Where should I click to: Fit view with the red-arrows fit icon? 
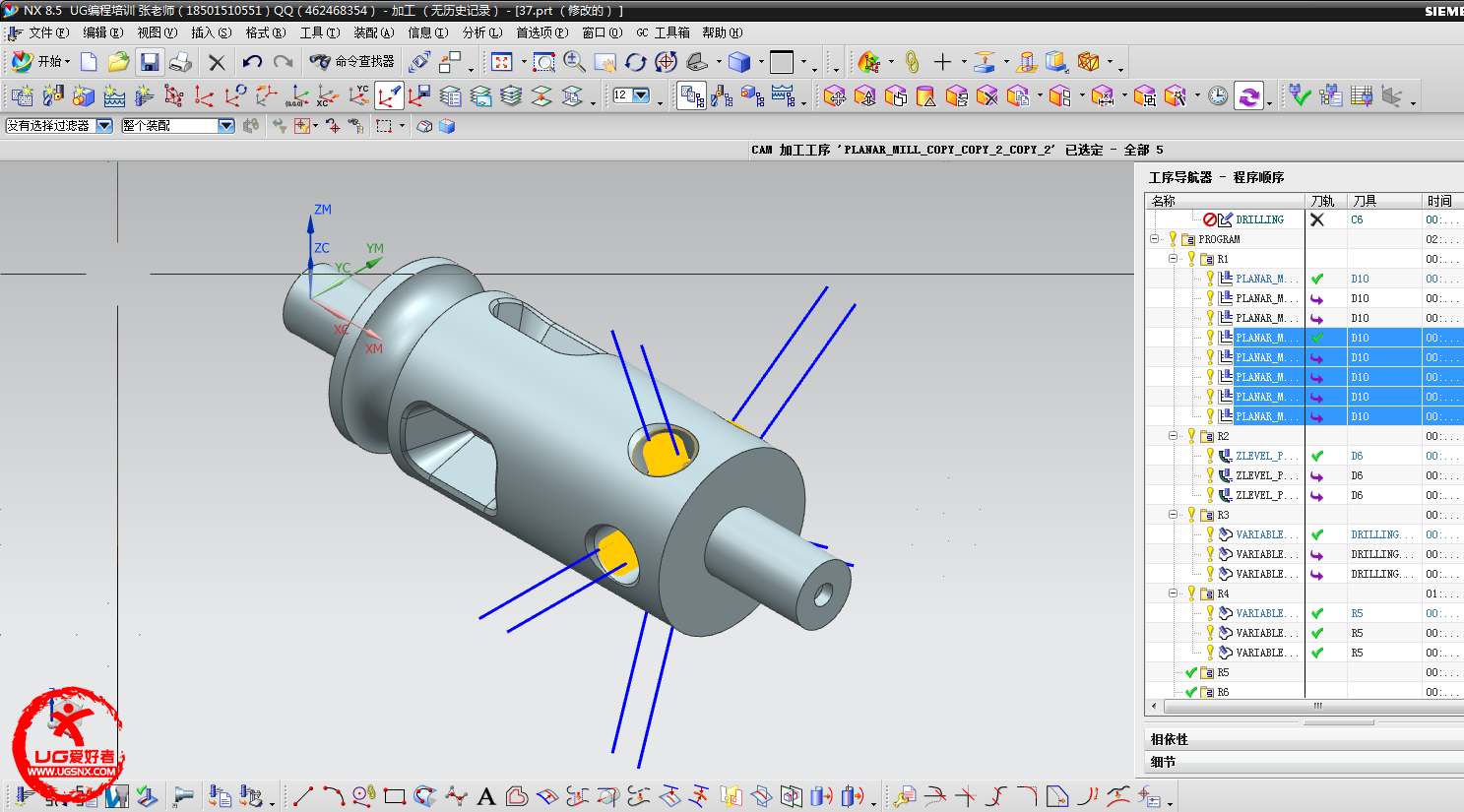(502, 62)
